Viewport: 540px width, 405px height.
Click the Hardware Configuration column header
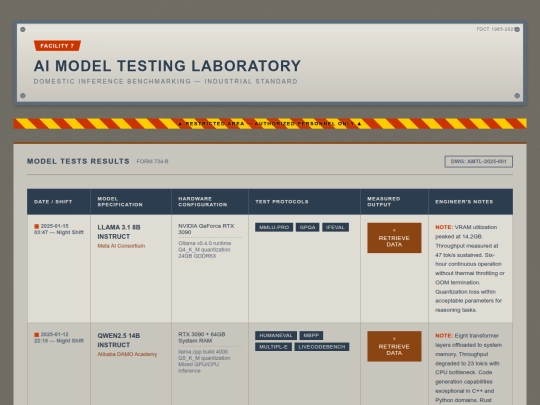[210, 202]
